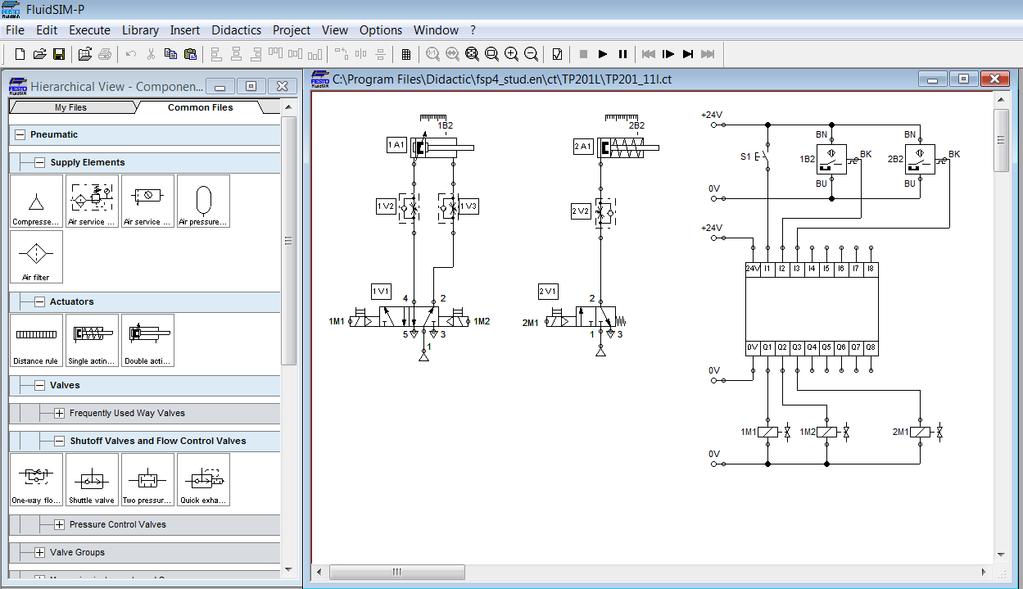Collapse Shutoff Valves and Flow Control Valves
This screenshot has width=1023, height=589.
pos(59,441)
